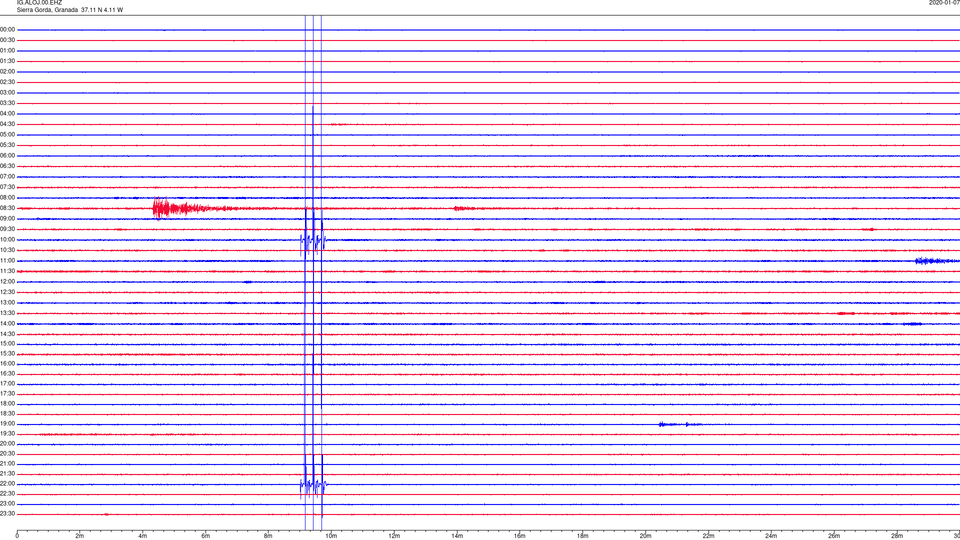Pick the '19:30' row label
This screenshot has height=540, width=960.
point(7,433)
